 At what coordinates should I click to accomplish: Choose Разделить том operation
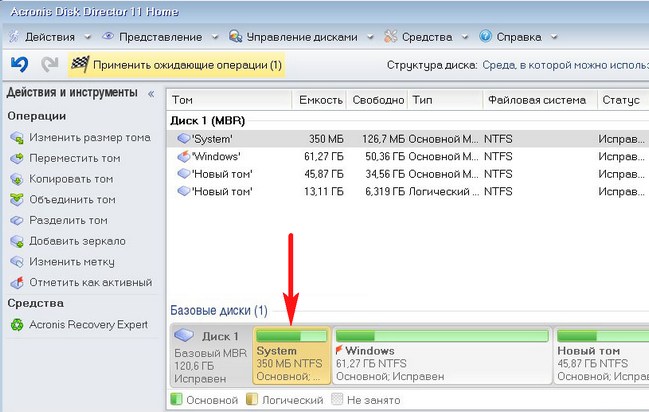68,220
